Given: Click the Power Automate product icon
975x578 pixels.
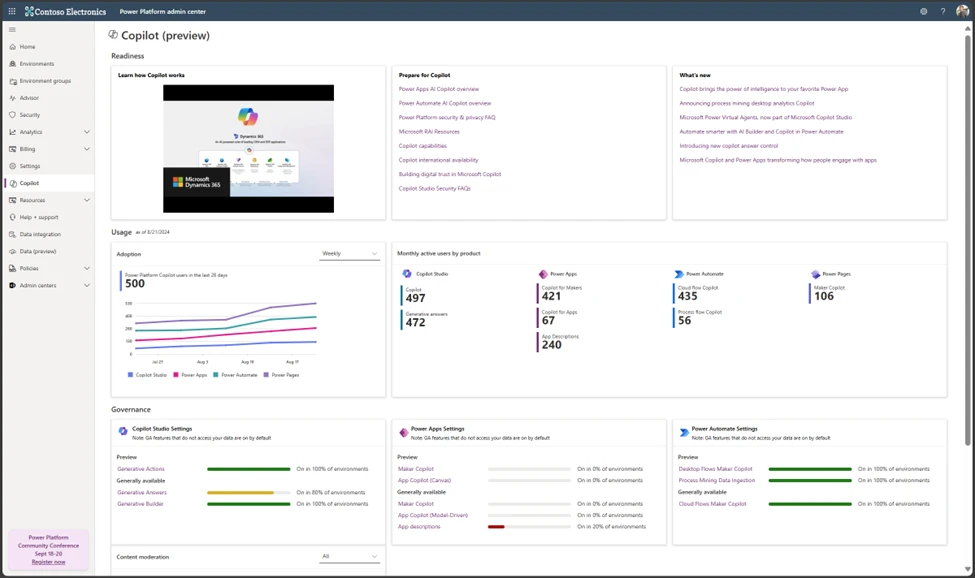Looking at the screenshot, I should click(679, 272).
